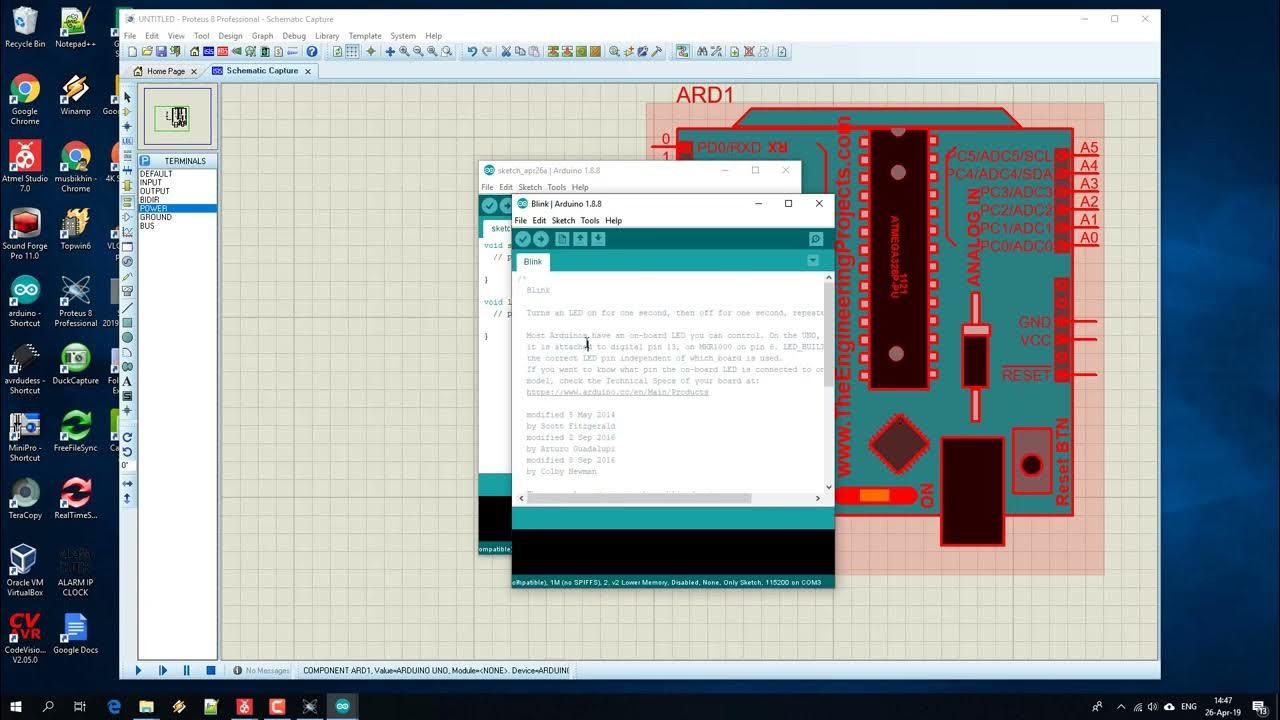Viewport: 1280px width, 720px height.
Task: Click Pause simulation button in Proteus
Action: (186, 670)
